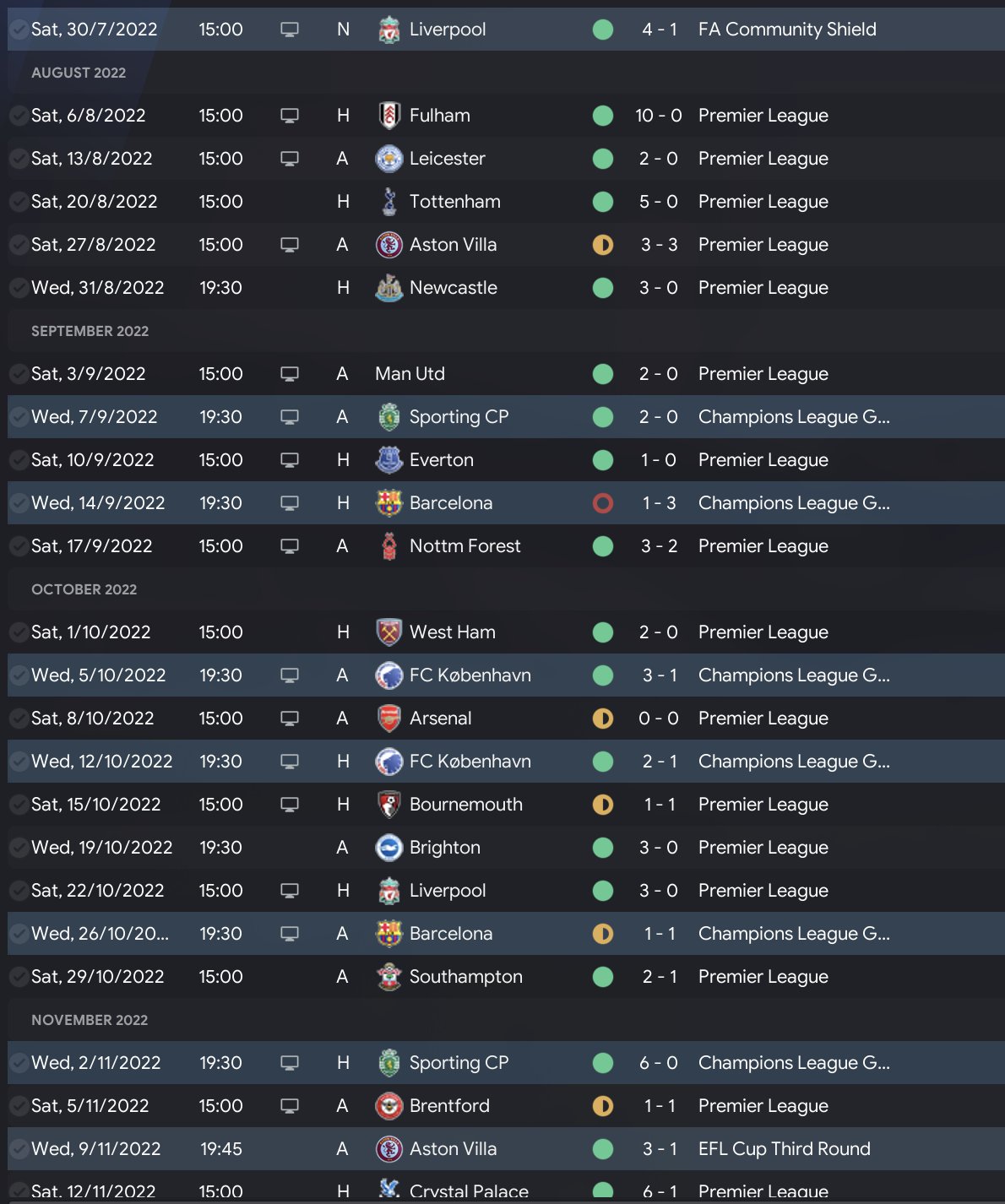This screenshot has height=1204, width=1005.
Task: Open the Nottm Forest team name link
Action: tap(464, 546)
